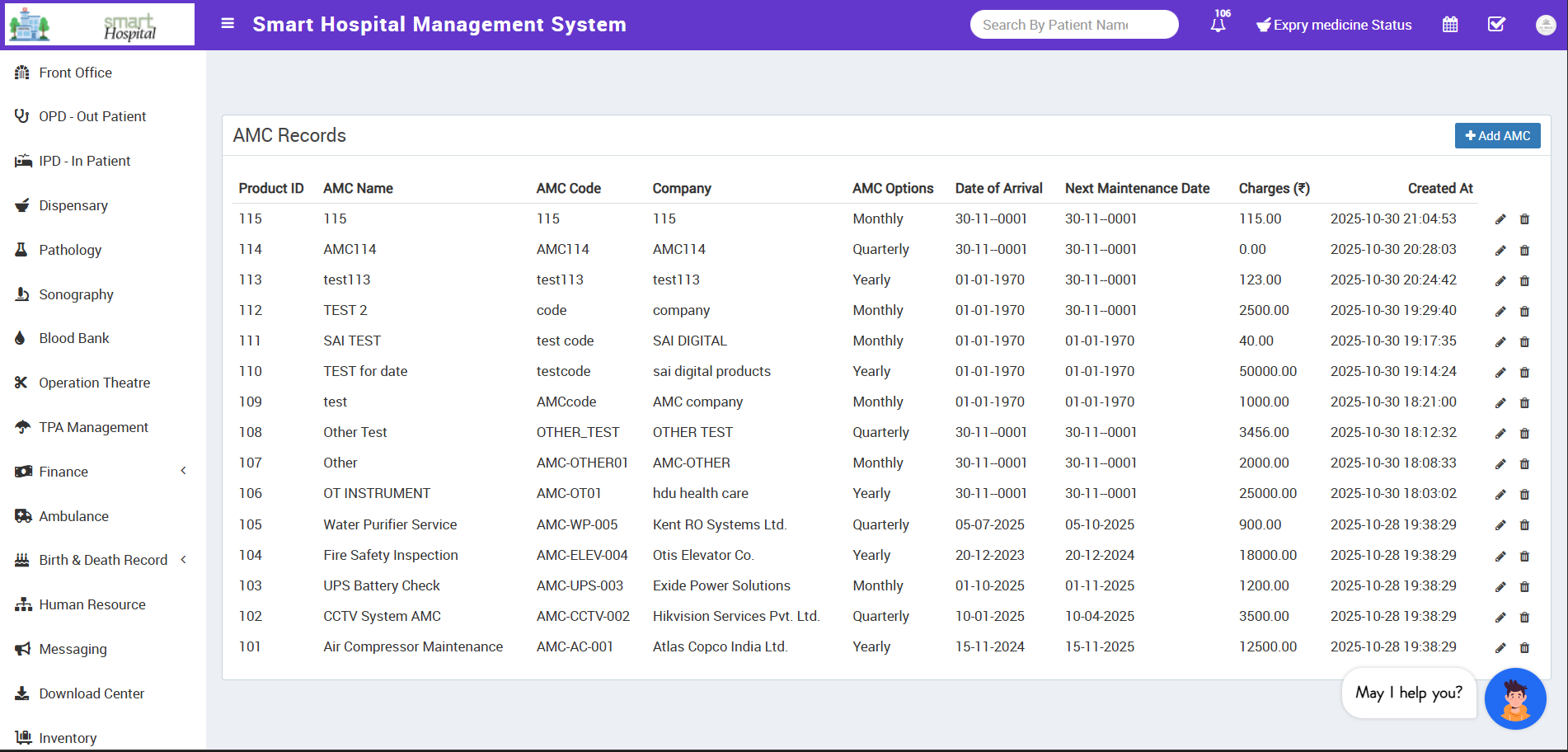
Task: Click the notification bell icon
Action: [1218, 25]
